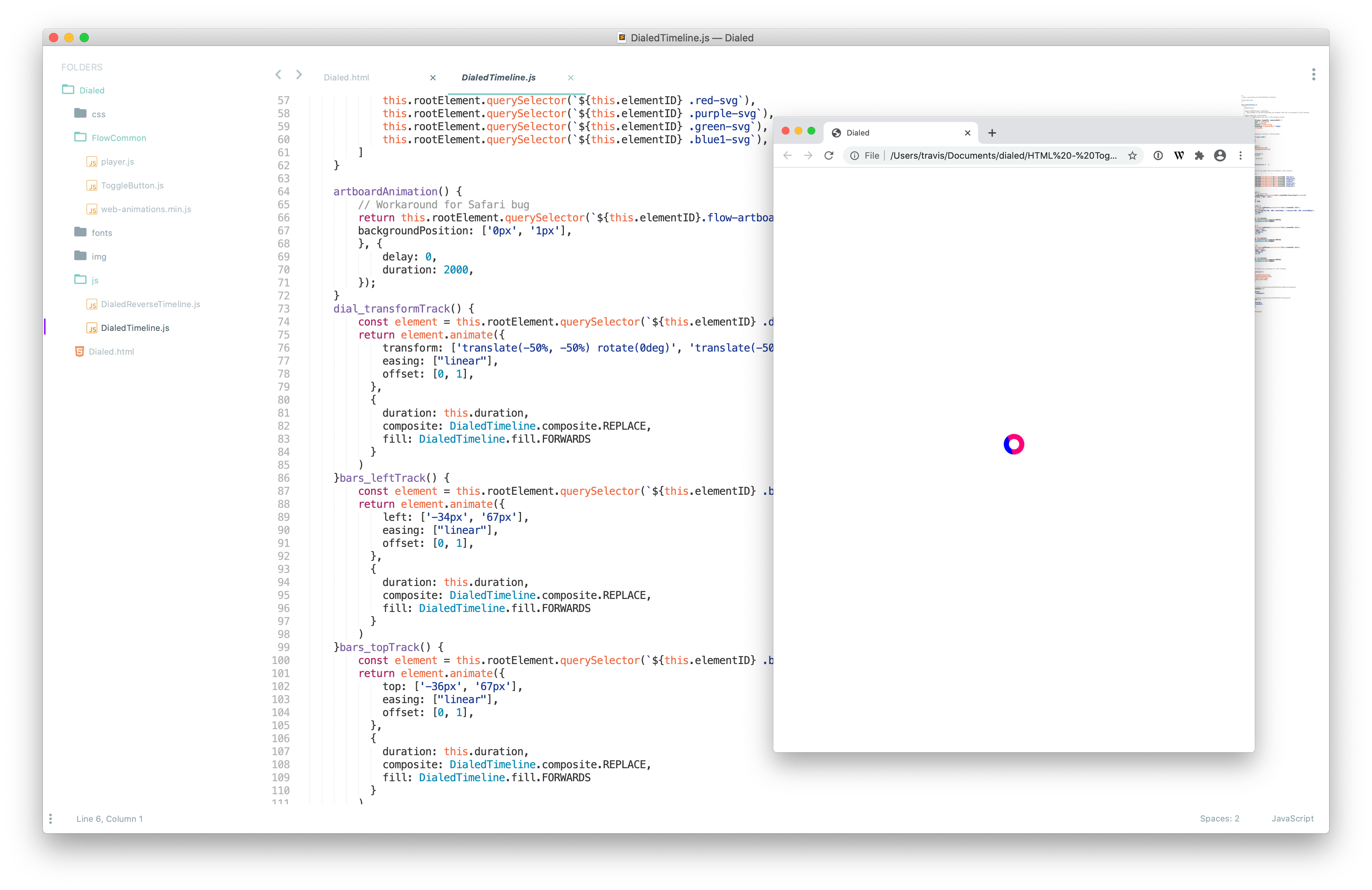Open the 1Password extension icon
The height and width of the screenshot is (890, 1372).
coord(1158,155)
